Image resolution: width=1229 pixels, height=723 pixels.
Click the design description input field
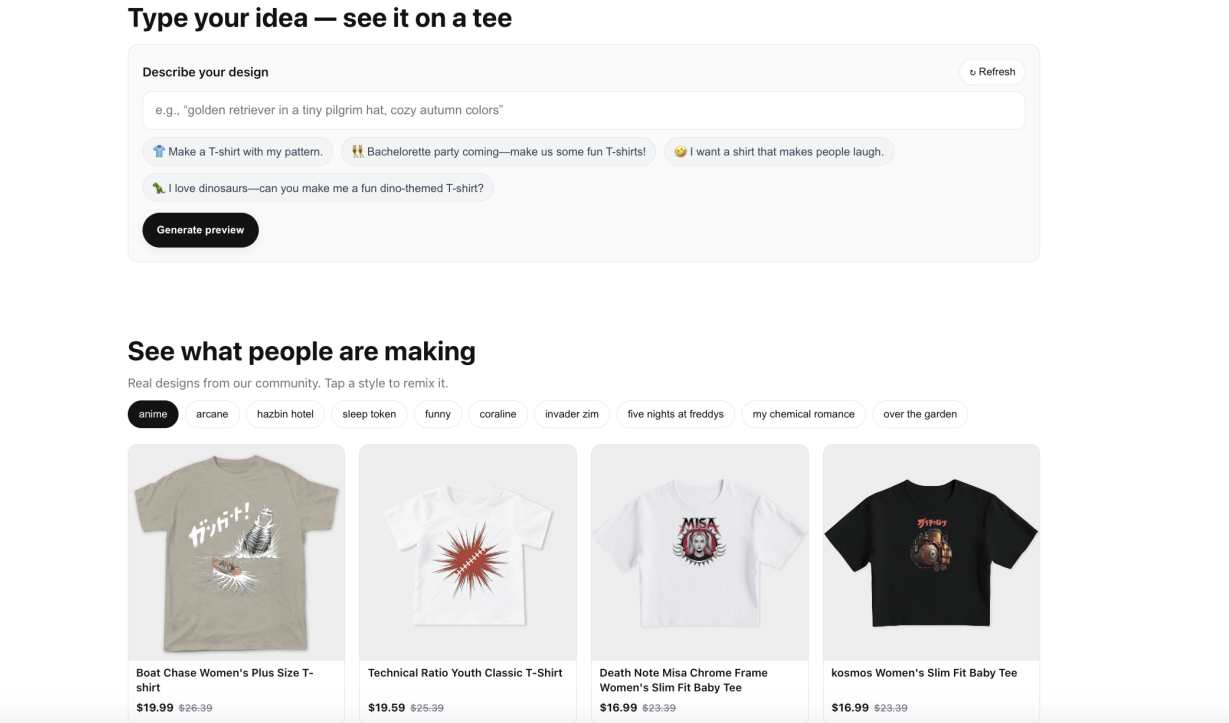point(584,110)
